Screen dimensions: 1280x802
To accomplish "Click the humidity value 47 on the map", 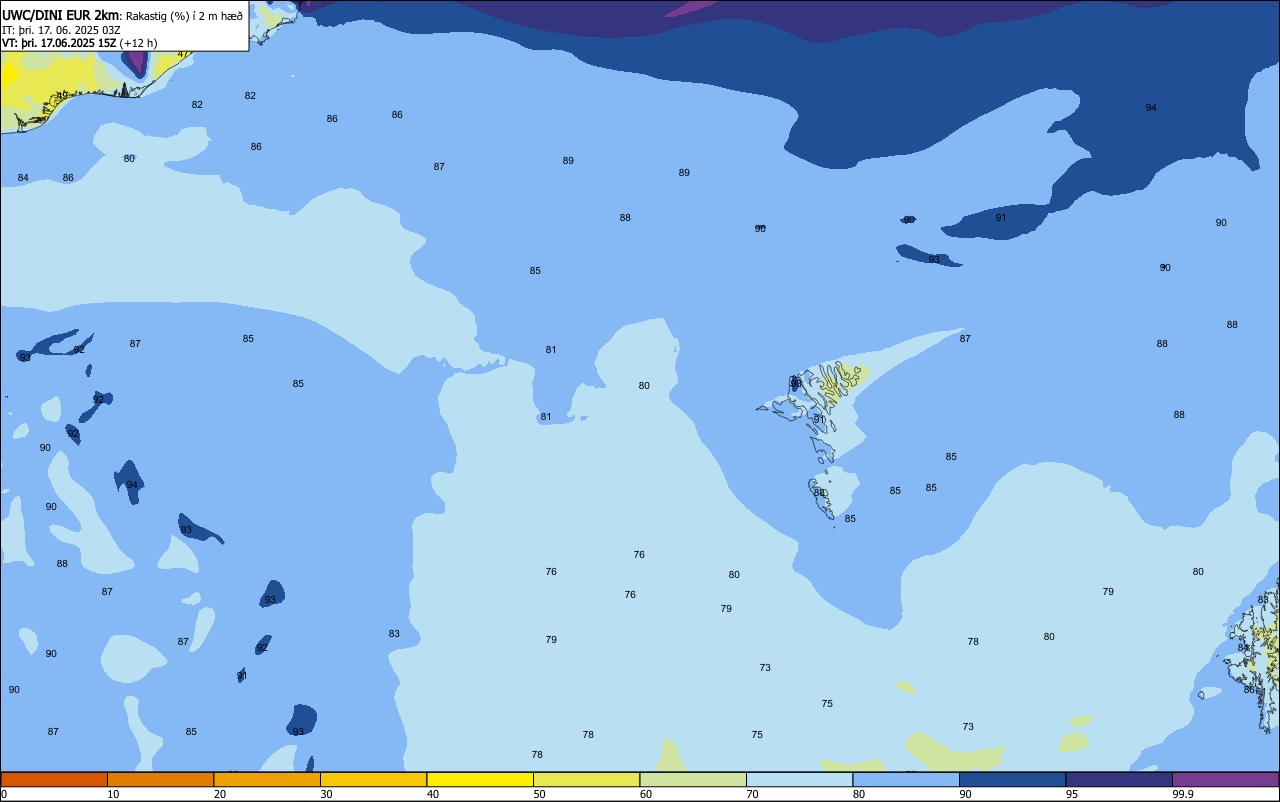I will click(x=183, y=54).
